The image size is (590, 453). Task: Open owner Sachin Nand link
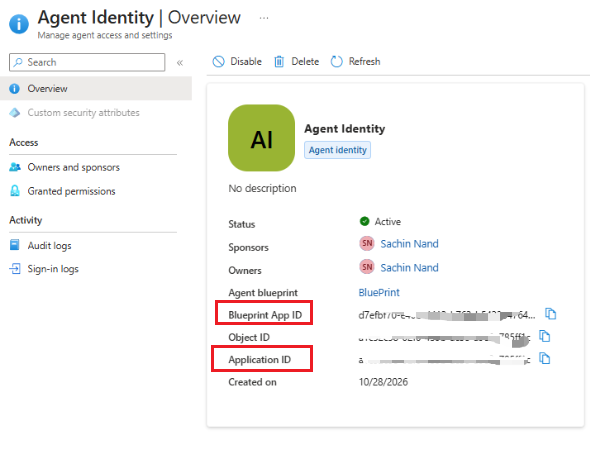tap(409, 268)
